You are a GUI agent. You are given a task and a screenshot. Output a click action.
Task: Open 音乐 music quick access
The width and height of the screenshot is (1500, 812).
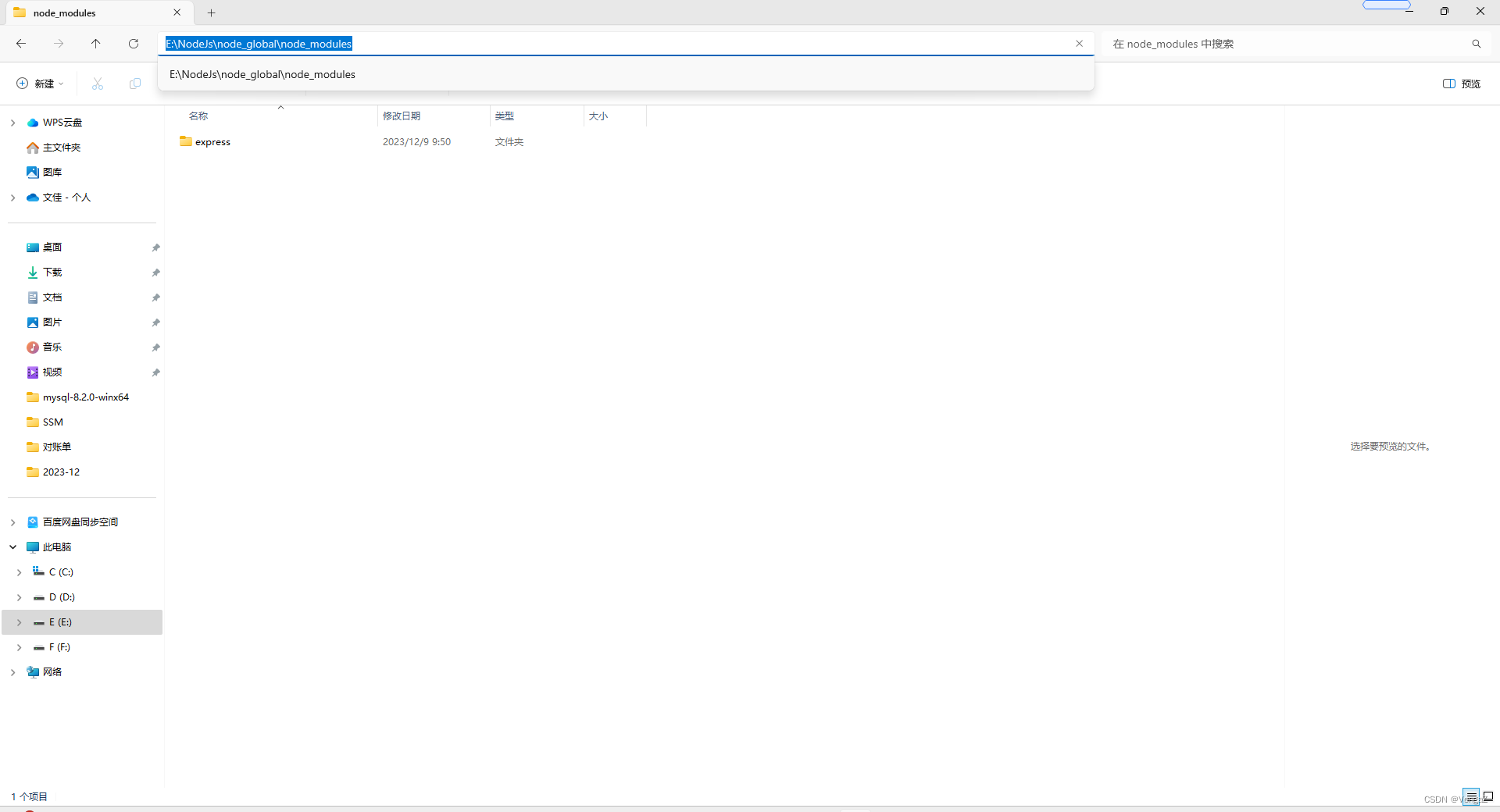point(52,347)
